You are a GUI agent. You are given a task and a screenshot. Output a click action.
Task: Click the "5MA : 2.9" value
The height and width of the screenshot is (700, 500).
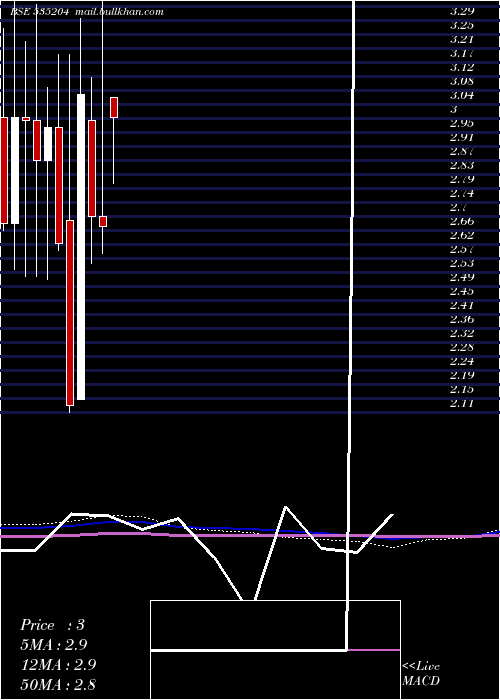pos(54,645)
